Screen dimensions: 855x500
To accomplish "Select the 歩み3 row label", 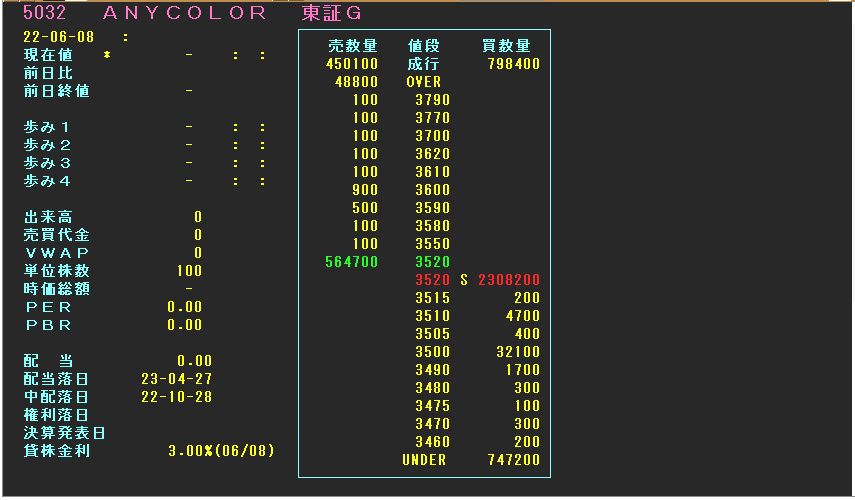I will click(x=46, y=163).
